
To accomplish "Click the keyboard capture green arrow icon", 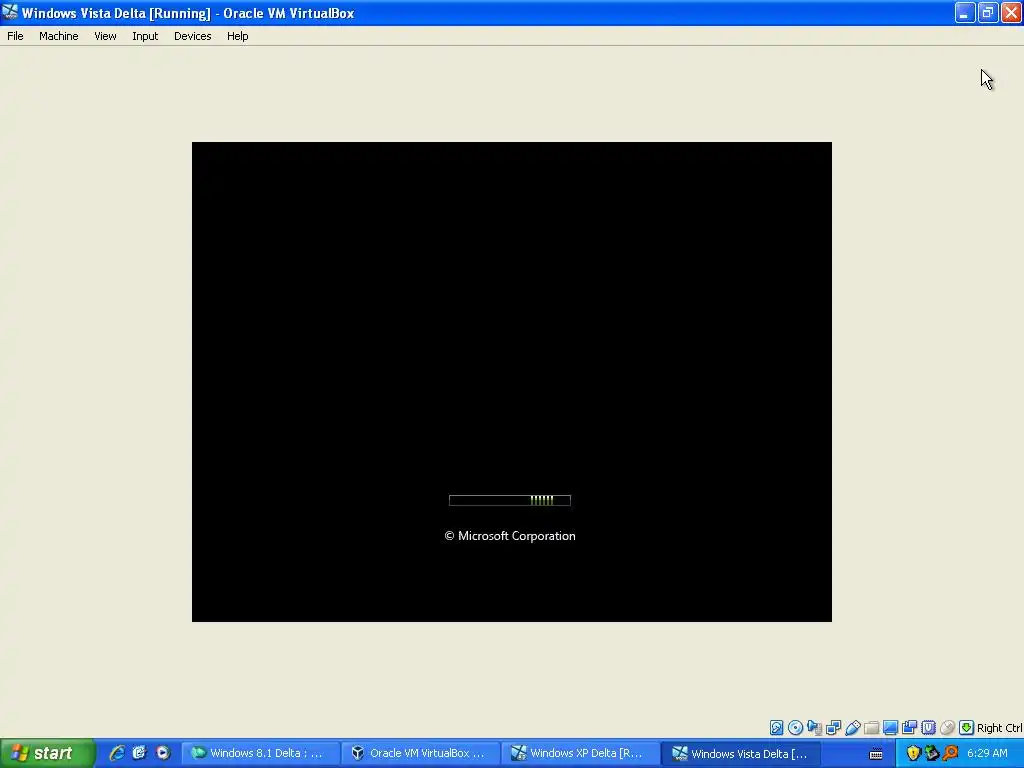I will [967, 728].
